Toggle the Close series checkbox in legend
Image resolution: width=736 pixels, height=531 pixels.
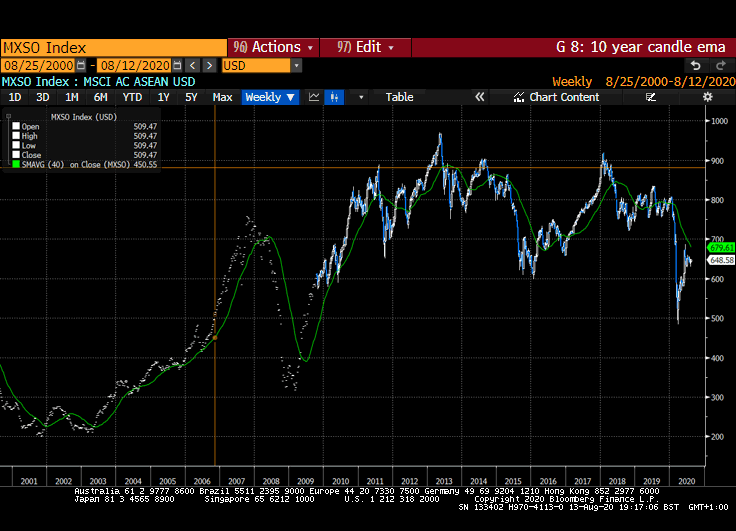point(15,155)
